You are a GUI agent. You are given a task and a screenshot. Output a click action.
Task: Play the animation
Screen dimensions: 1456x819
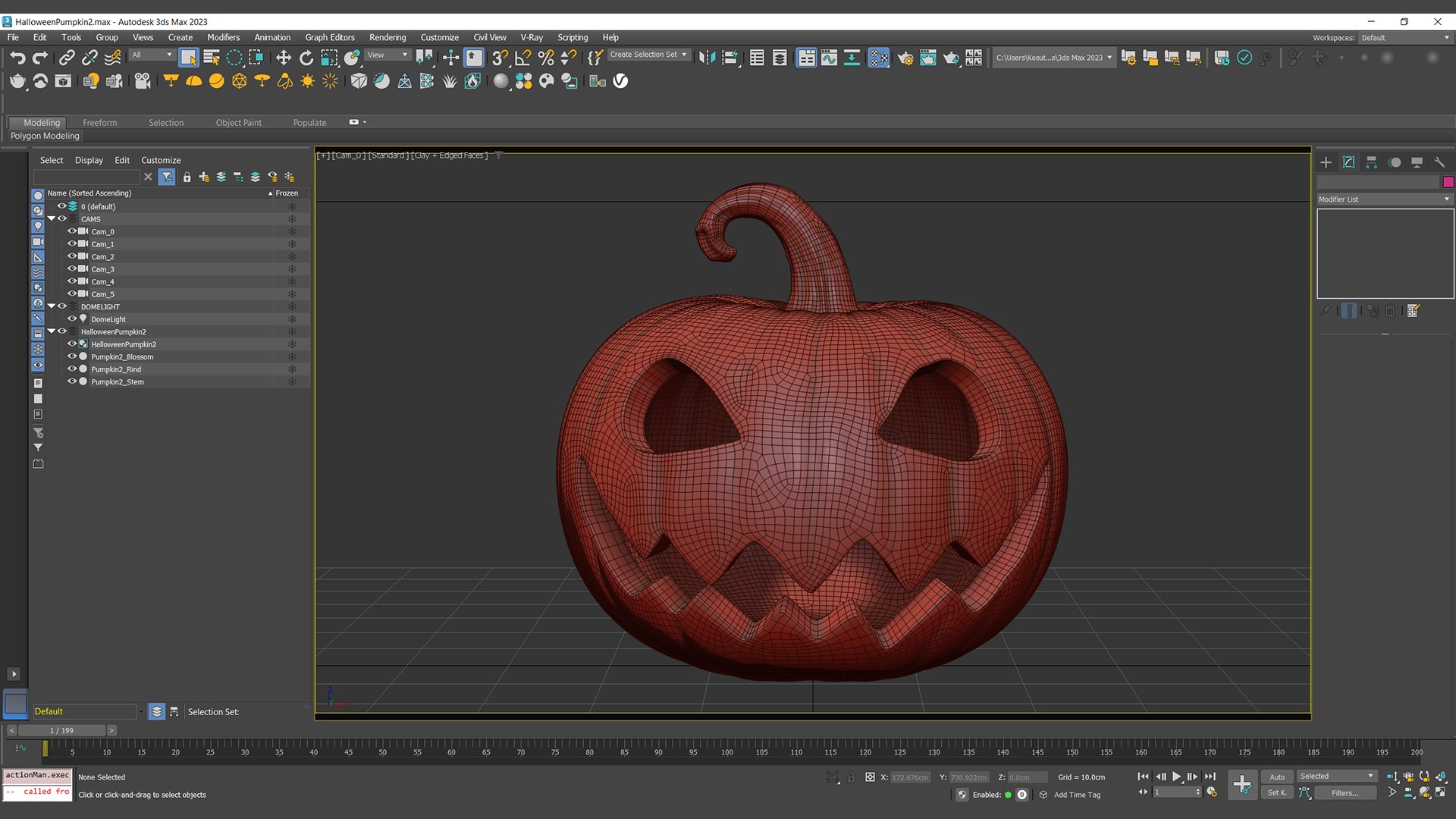(1176, 777)
